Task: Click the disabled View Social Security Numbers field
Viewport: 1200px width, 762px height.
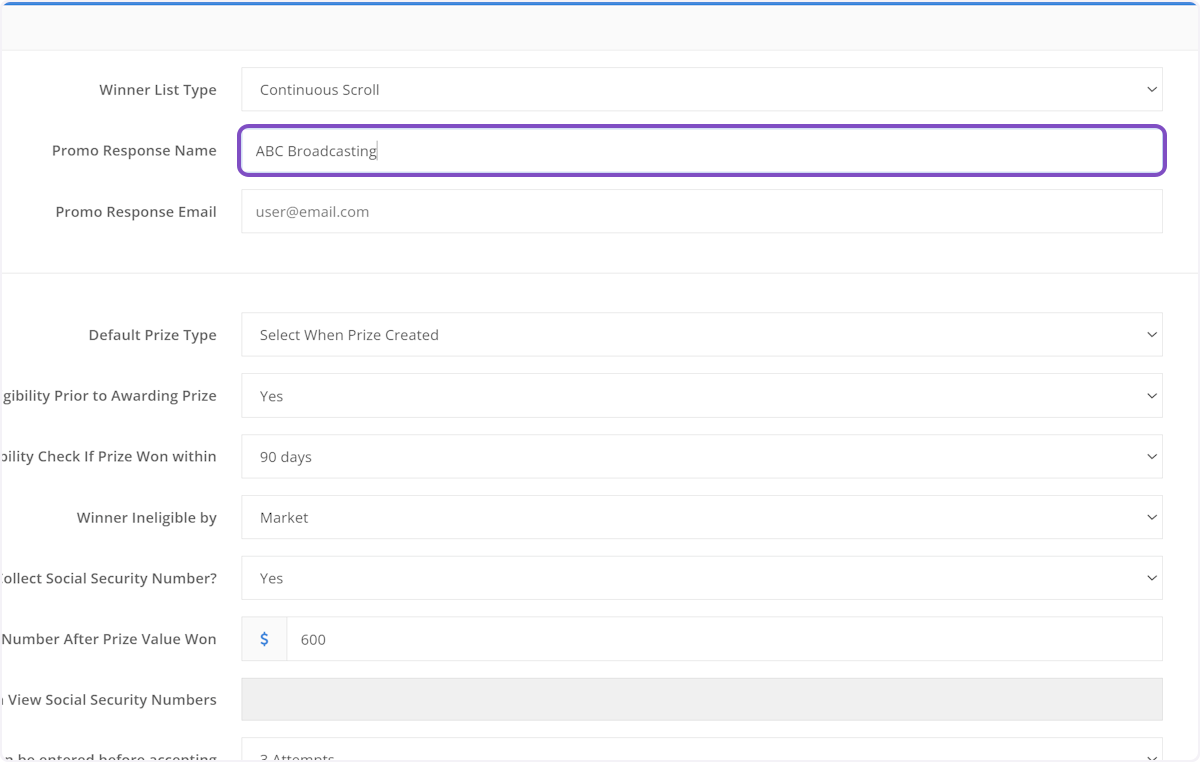Action: coord(700,699)
